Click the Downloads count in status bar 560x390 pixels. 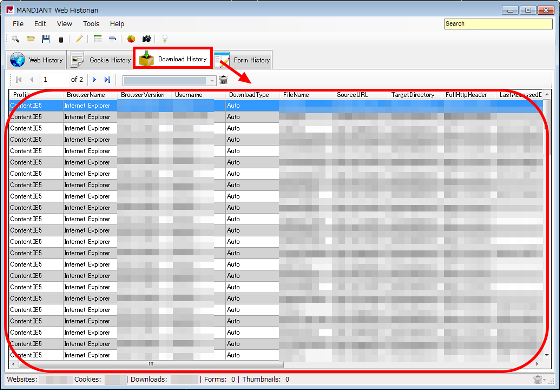coord(163,379)
